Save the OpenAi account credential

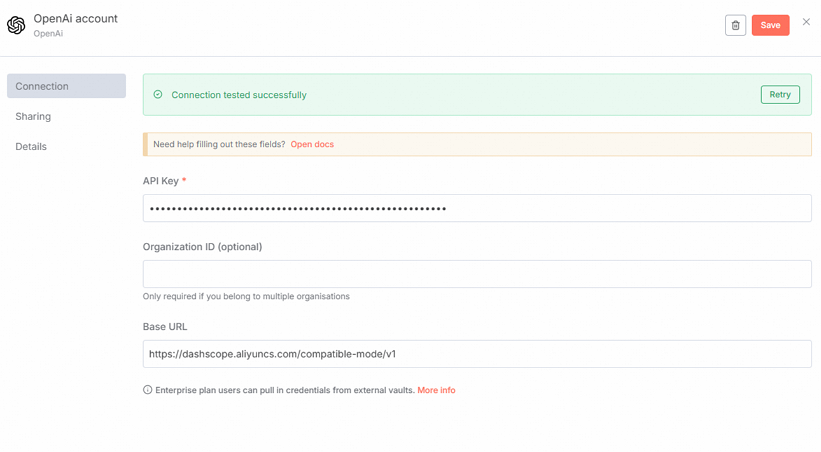770,25
